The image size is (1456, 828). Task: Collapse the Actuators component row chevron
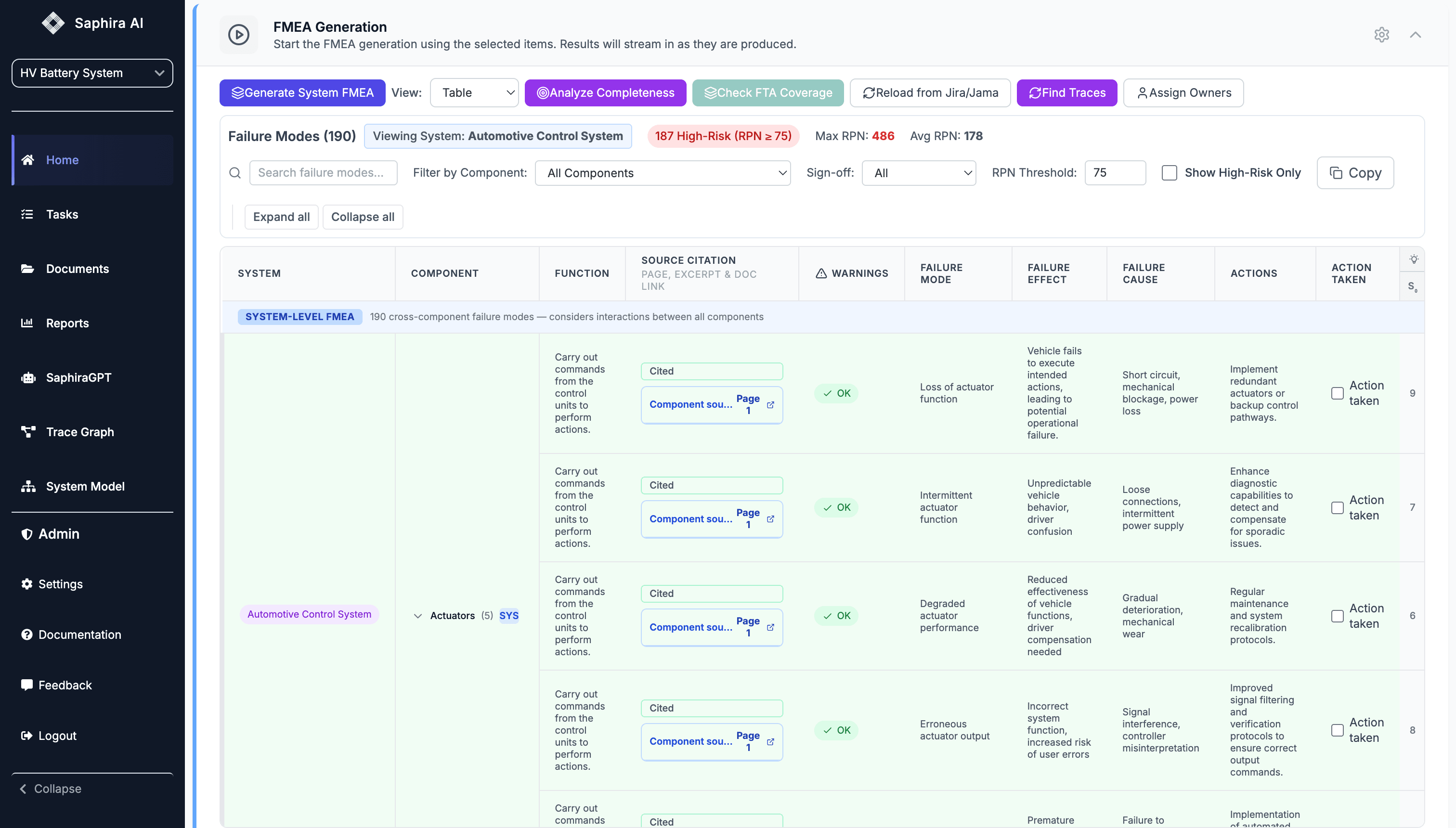point(417,616)
